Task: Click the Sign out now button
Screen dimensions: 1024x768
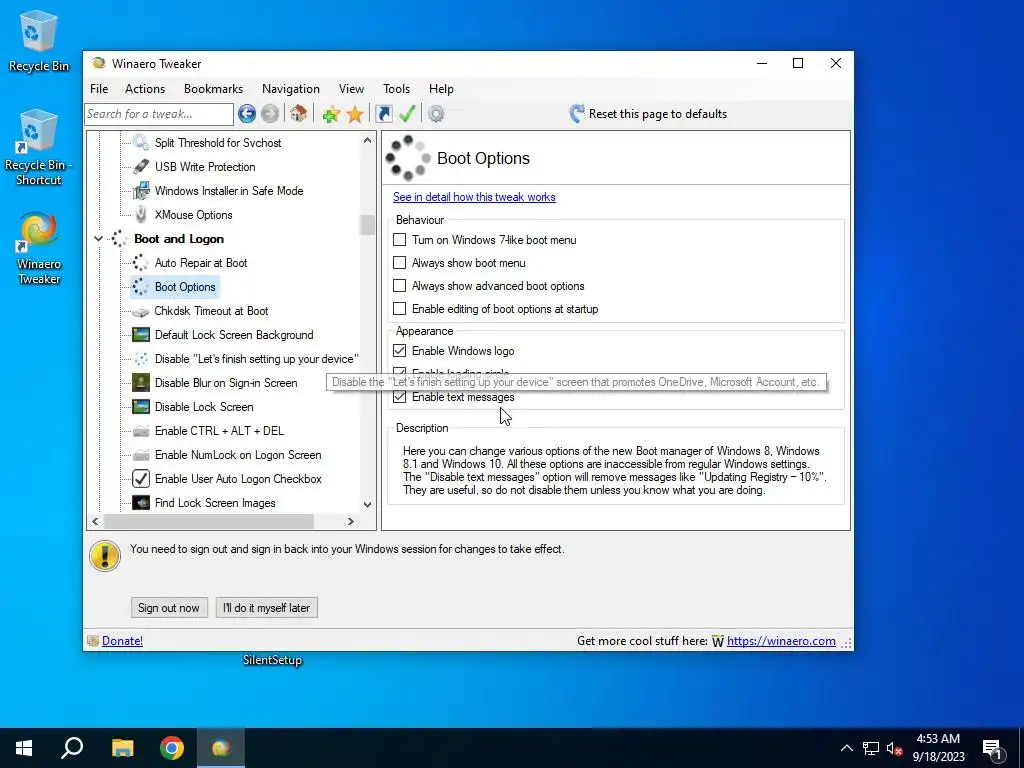Action: point(169,607)
